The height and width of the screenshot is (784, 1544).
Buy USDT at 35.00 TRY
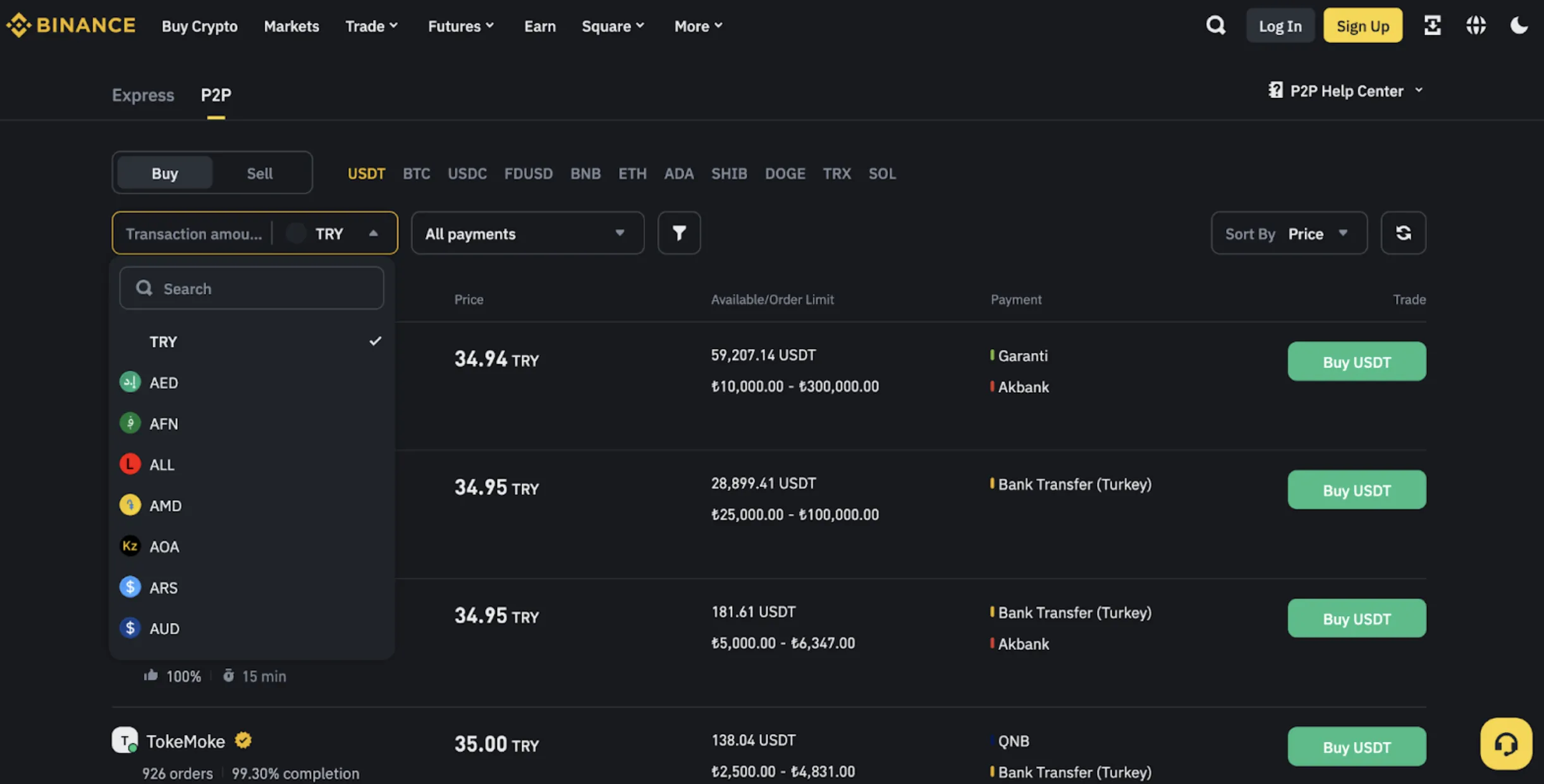[1356, 746]
